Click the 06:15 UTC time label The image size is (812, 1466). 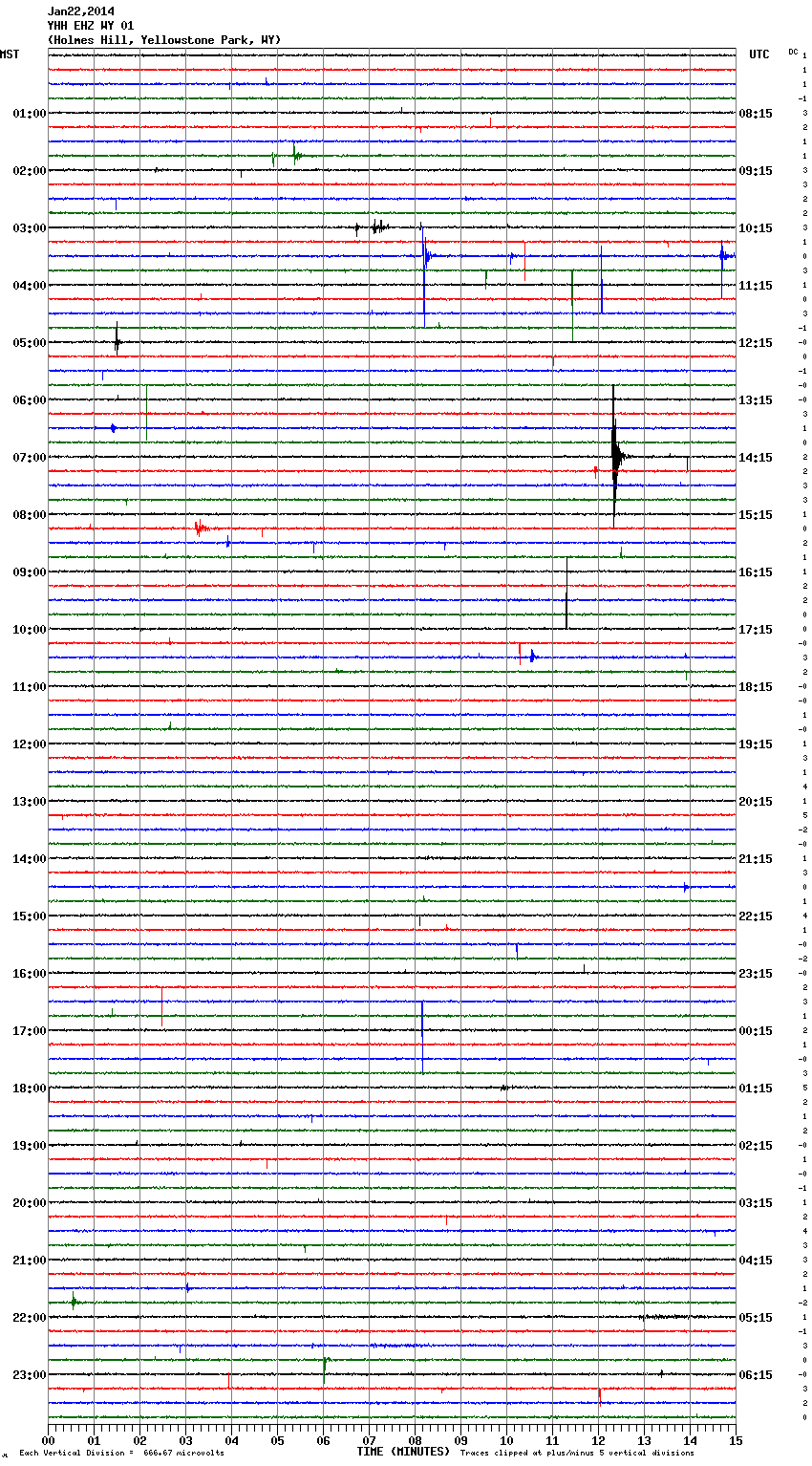[756, 1375]
